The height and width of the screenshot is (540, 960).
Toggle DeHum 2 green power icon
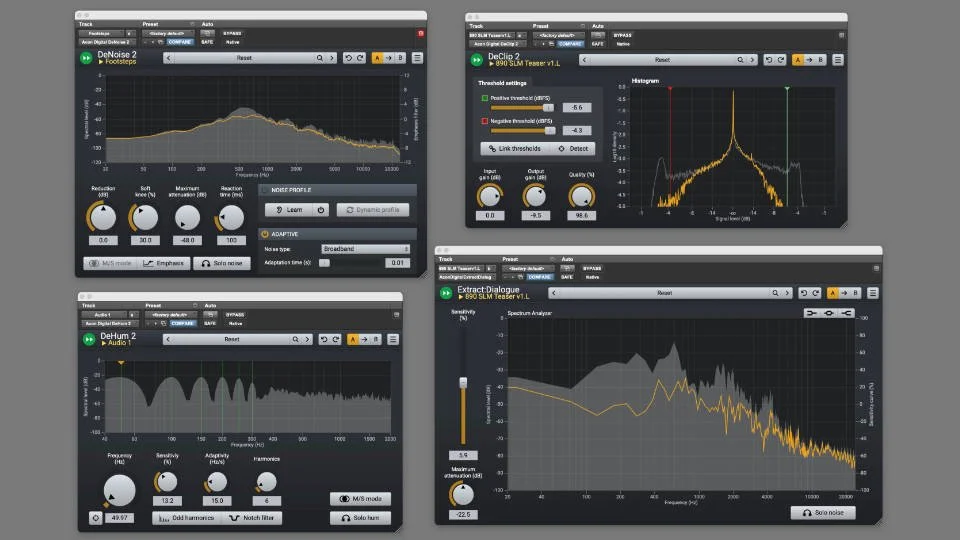point(89,339)
